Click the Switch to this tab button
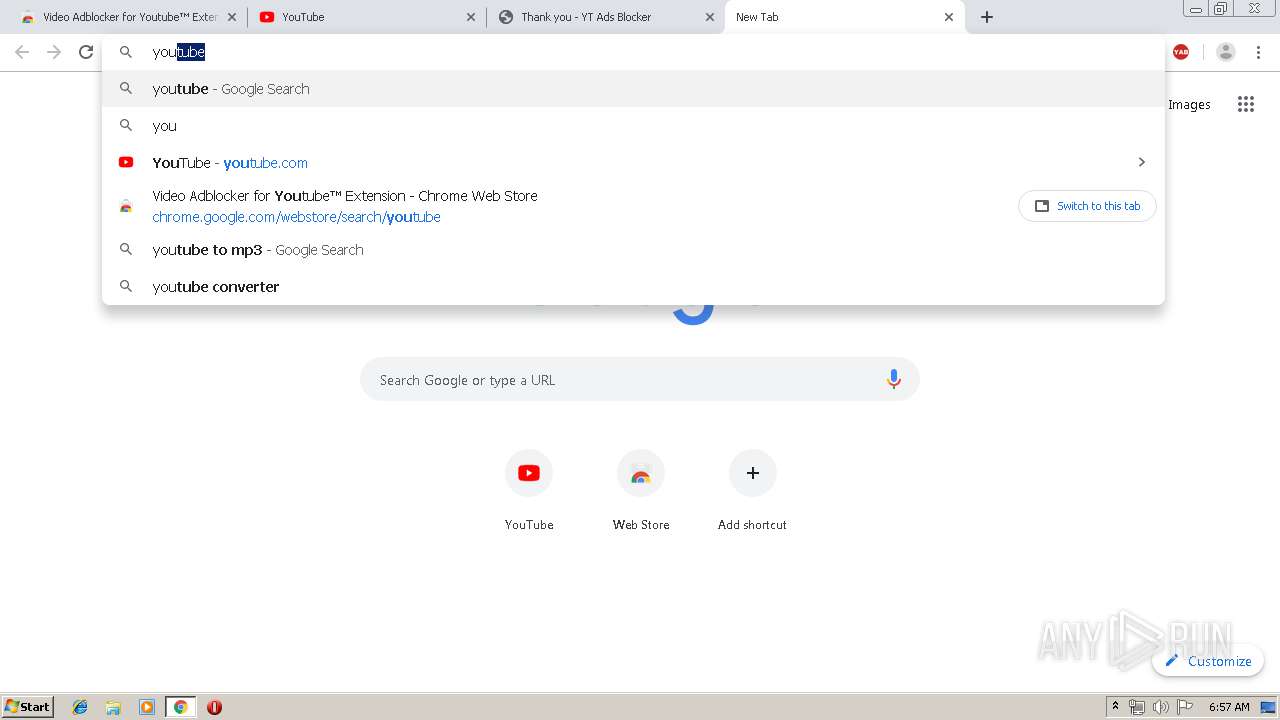Screen dimensions: 1280x720 pos(1087,206)
